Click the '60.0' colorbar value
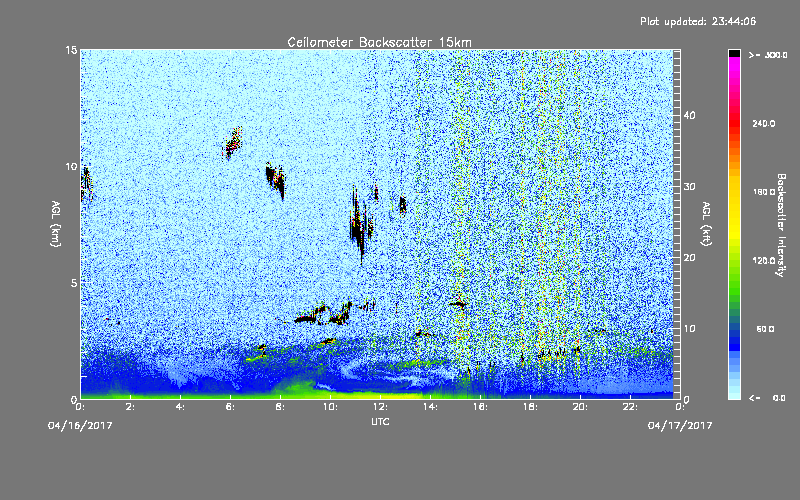The image size is (800, 500). click(x=765, y=330)
